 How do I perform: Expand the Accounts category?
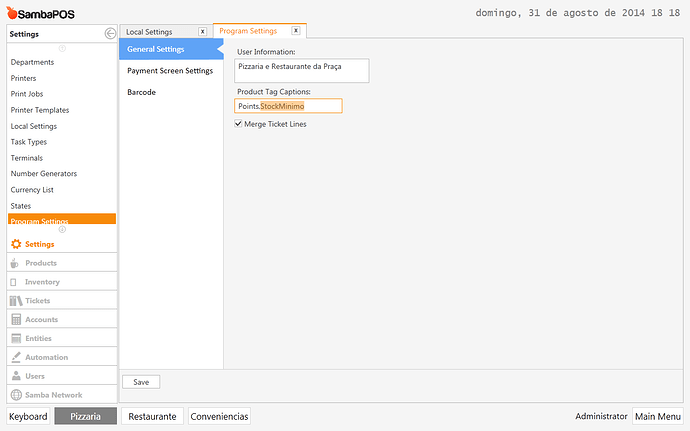tap(62, 320)
